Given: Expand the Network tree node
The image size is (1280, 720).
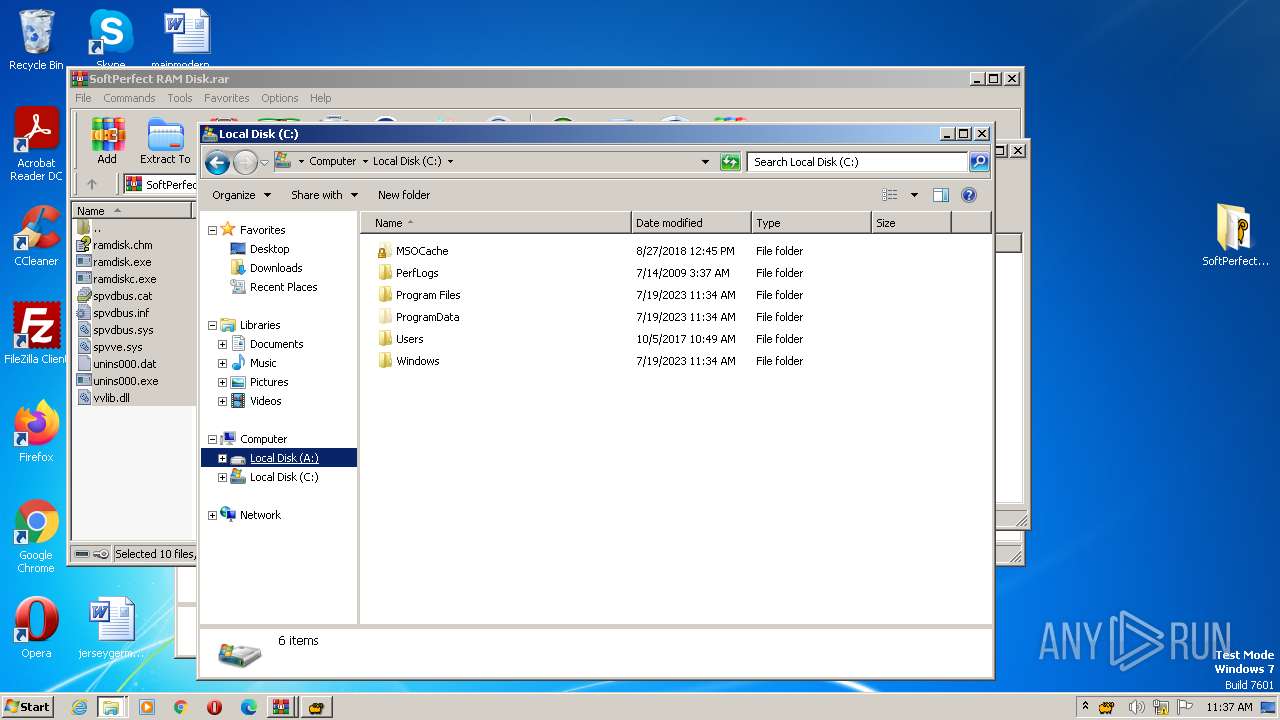Looking at the screenshot, I should tap(212, 515).
